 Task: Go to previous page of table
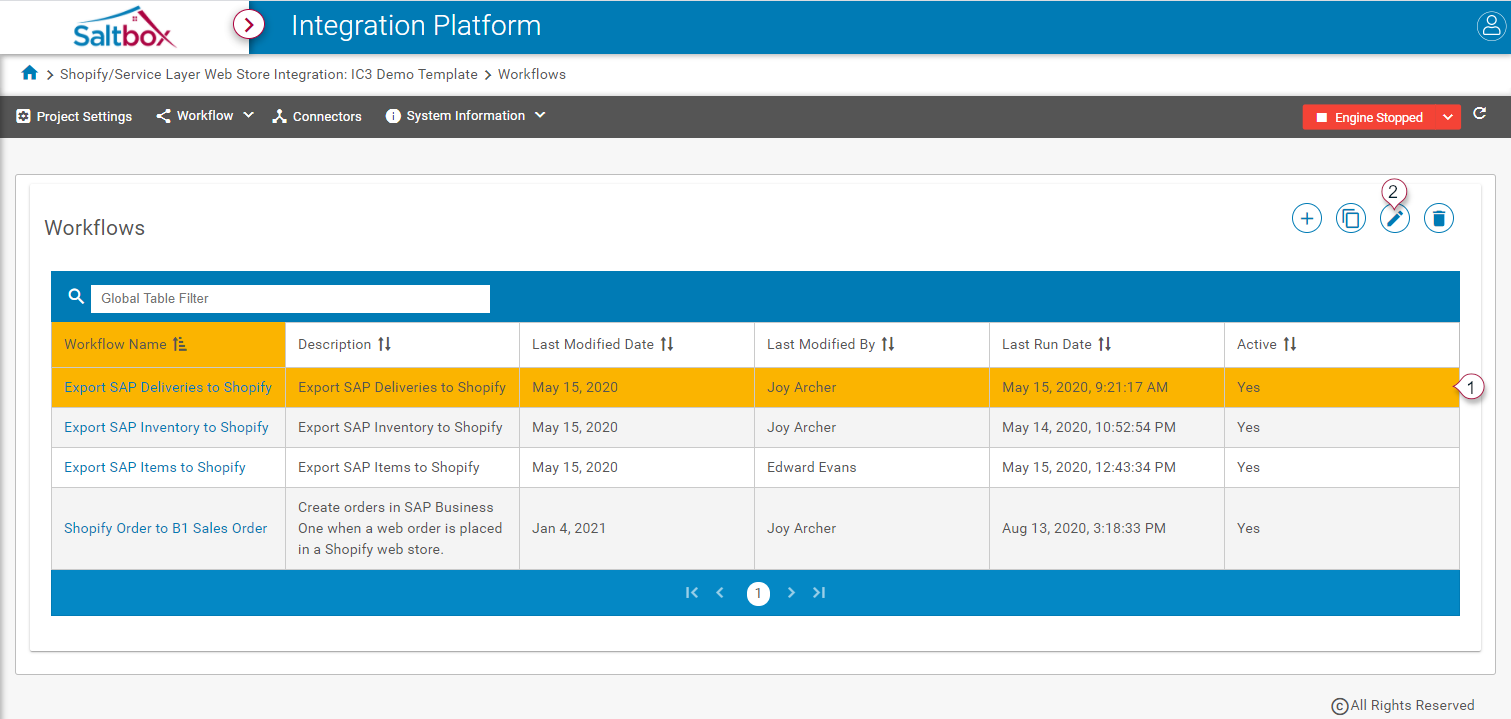720,593
